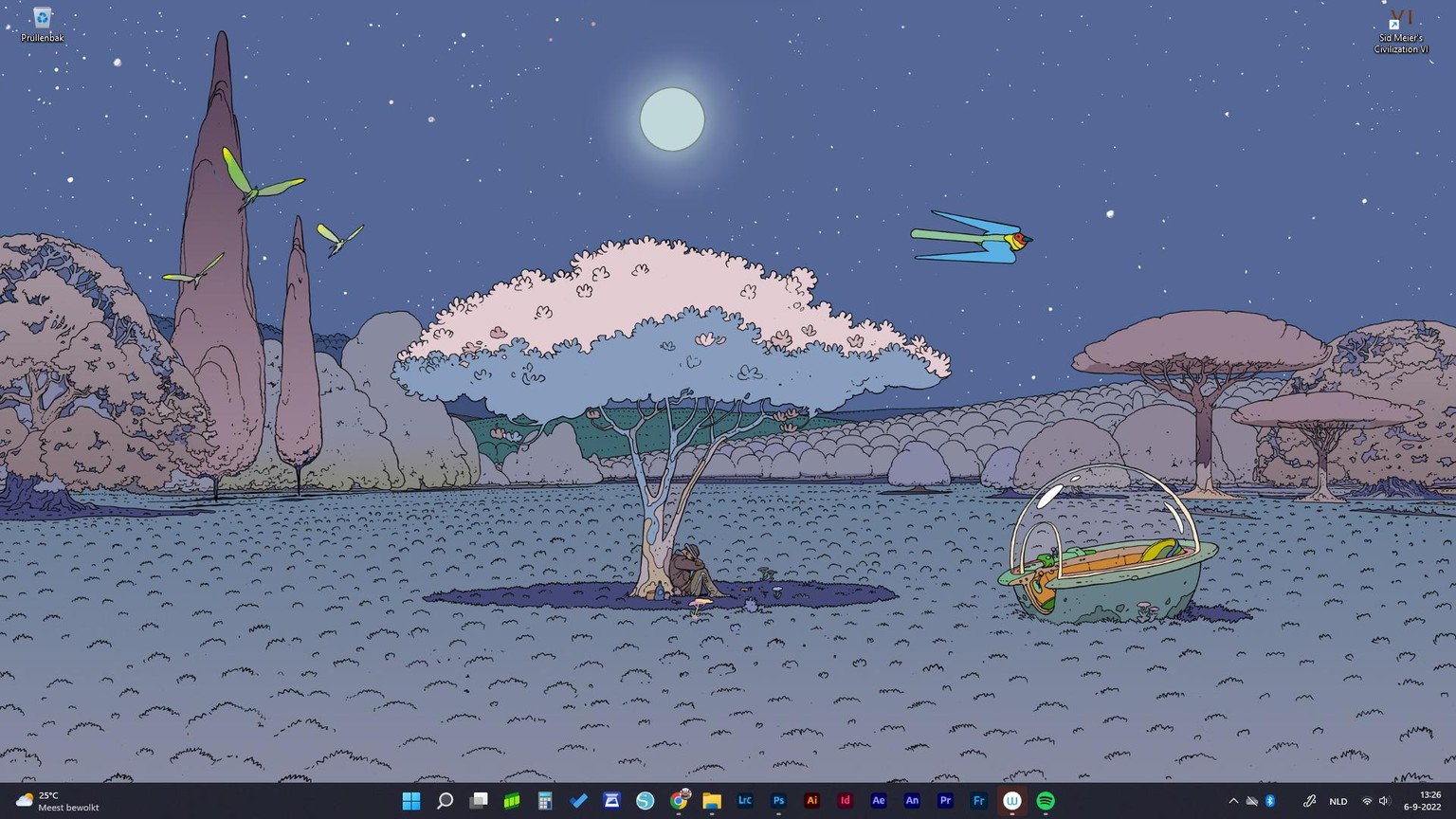Open weather widget showing 25°C
1456x819 pixels.
(x=58, y=801)
